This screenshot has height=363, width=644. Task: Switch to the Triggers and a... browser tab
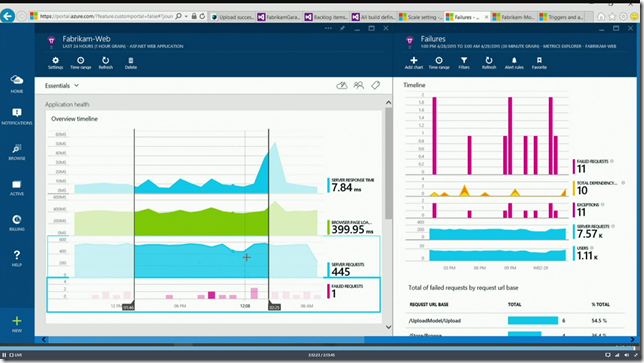(561, 17)
